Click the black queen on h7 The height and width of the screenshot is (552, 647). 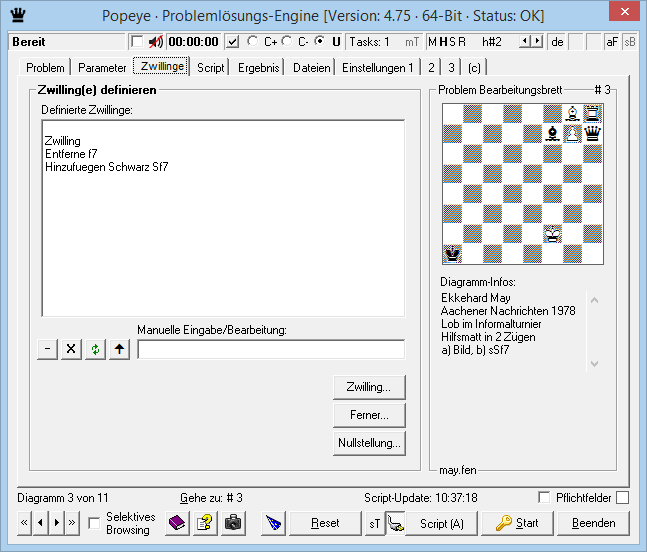(593, 133)
